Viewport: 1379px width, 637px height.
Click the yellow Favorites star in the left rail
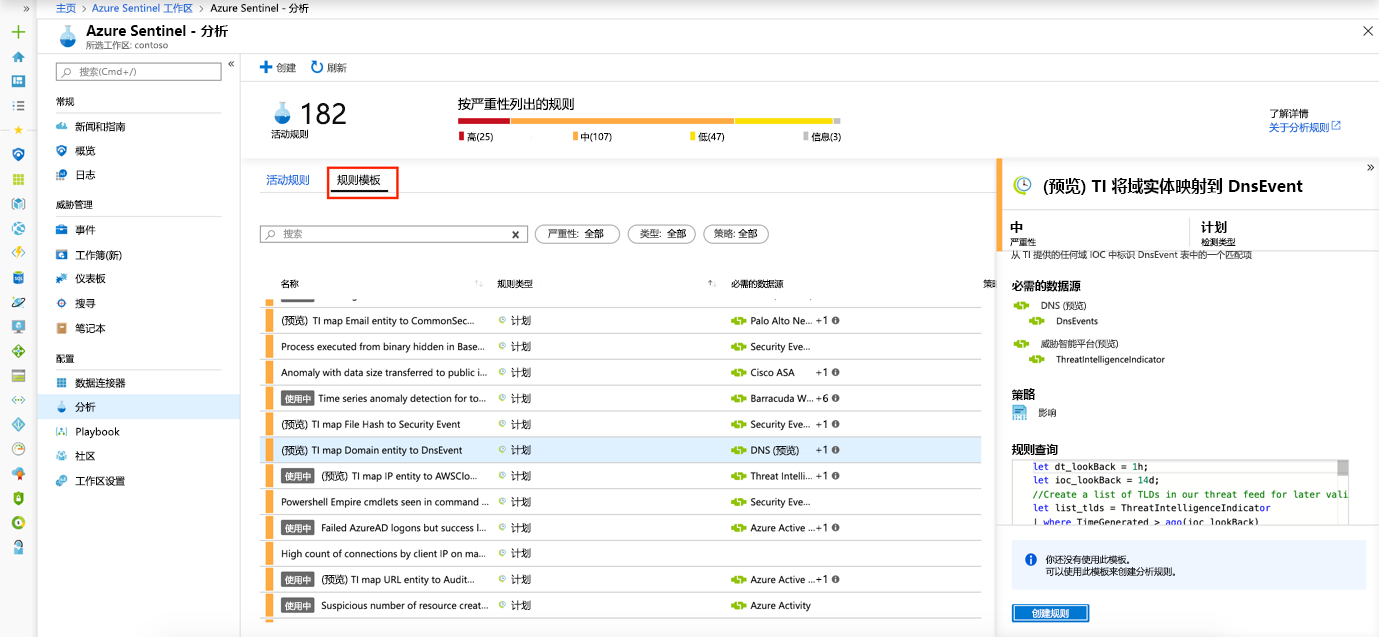[18, 130]
